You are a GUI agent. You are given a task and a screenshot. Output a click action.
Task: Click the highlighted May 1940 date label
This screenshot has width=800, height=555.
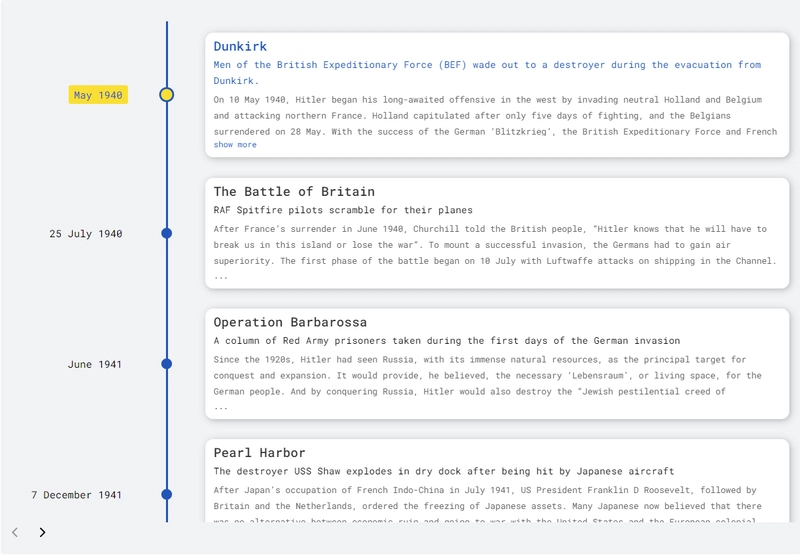(x=98, y=95)
